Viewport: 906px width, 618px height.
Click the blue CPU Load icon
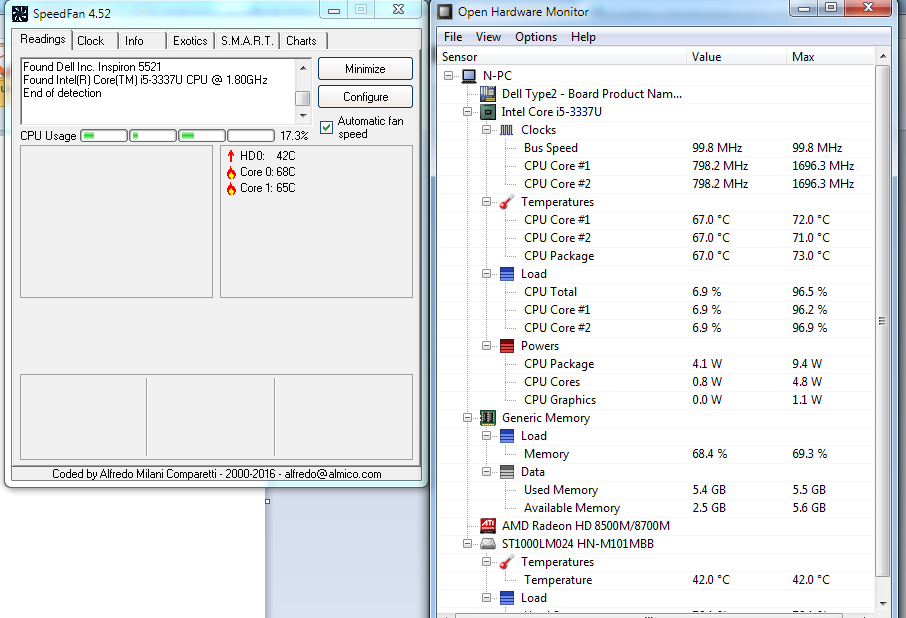coord(507,274)
